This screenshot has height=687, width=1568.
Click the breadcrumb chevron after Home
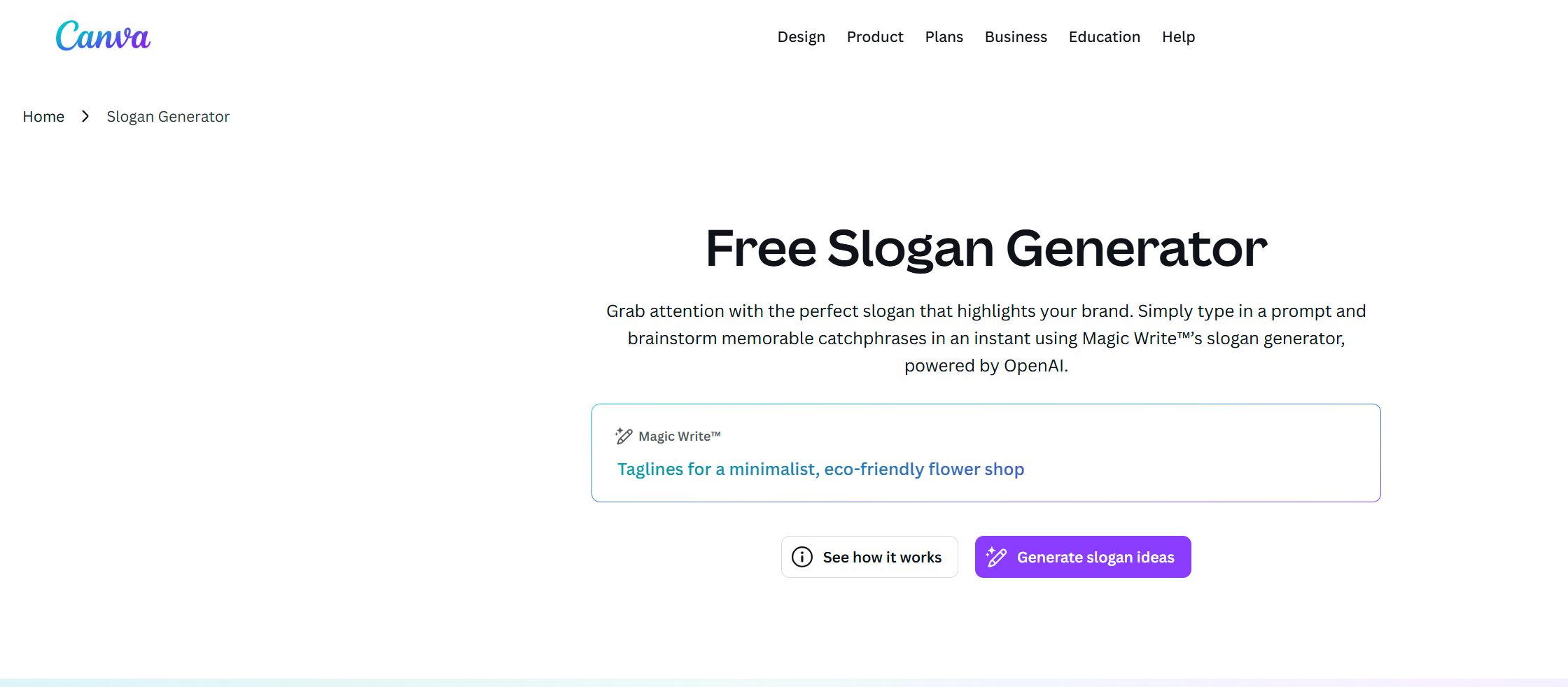pos(85,116)
